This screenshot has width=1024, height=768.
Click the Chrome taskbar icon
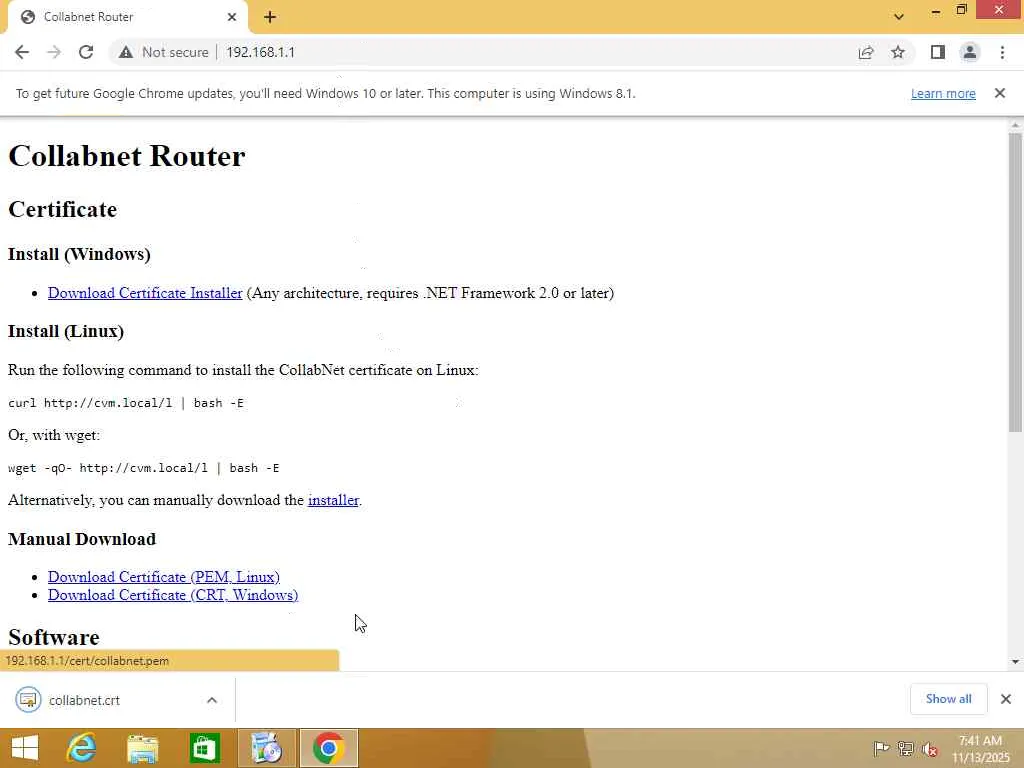[x=328, y=748]
